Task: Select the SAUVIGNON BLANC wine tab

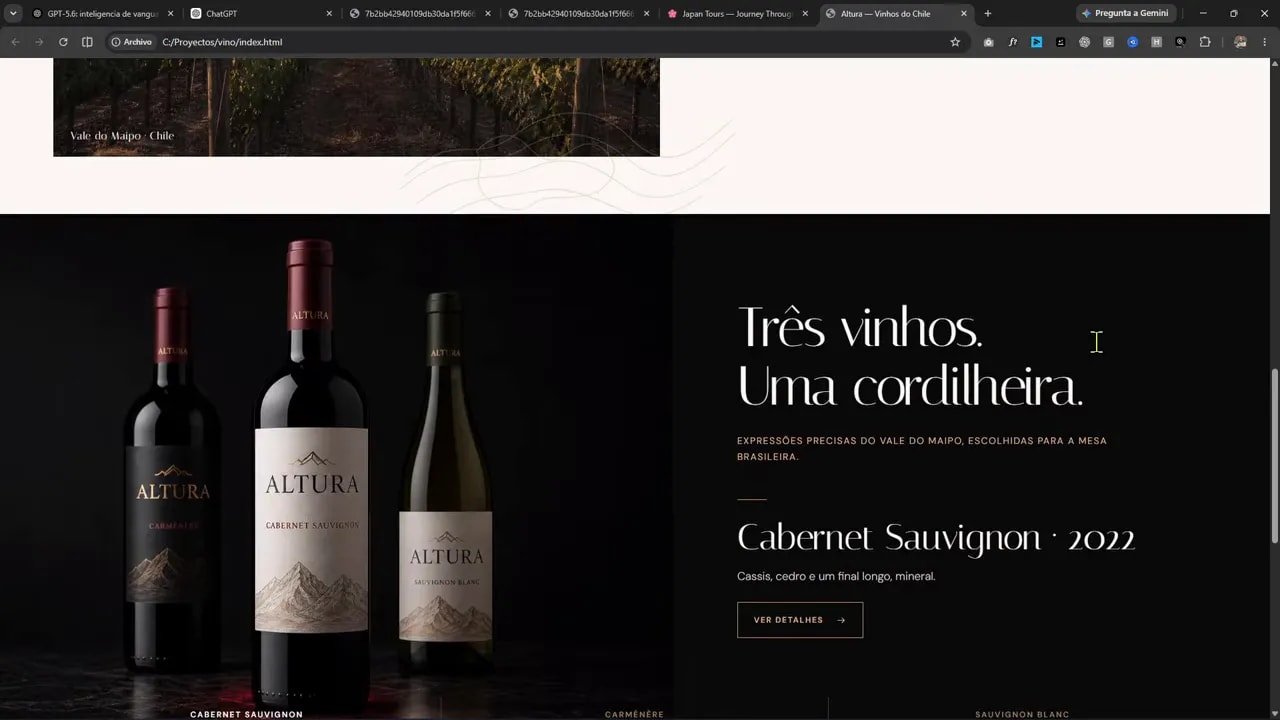Action: tap(1022, 714)
